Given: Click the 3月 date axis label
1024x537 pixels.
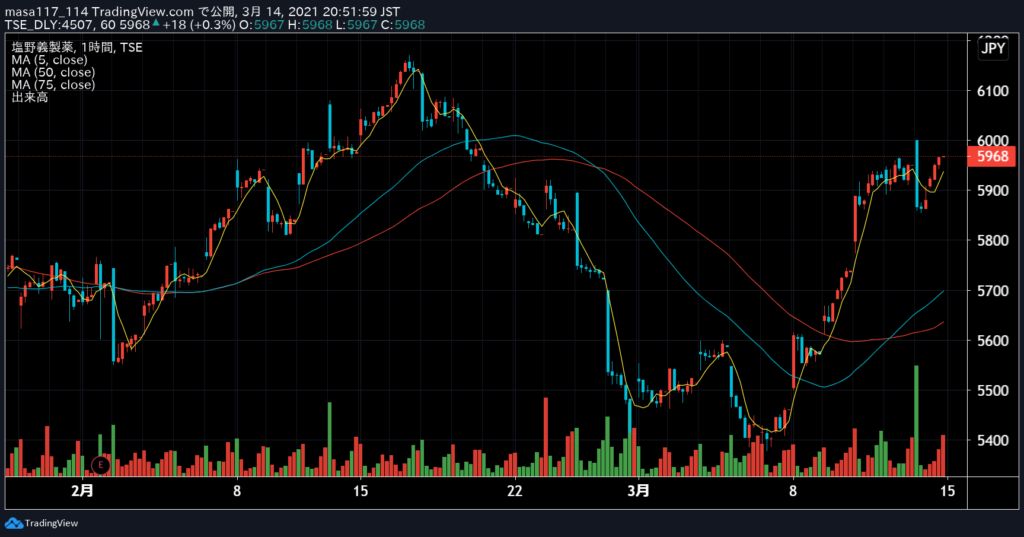Looking at the screenshot, I should click(x=639, y=490).
